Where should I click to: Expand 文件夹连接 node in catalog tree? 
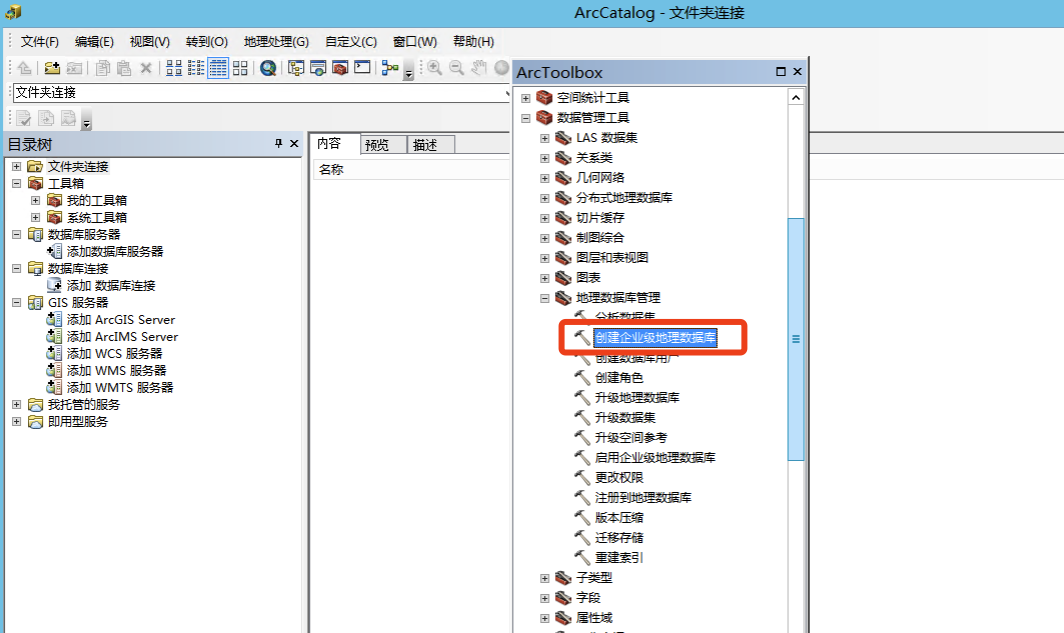17,166
